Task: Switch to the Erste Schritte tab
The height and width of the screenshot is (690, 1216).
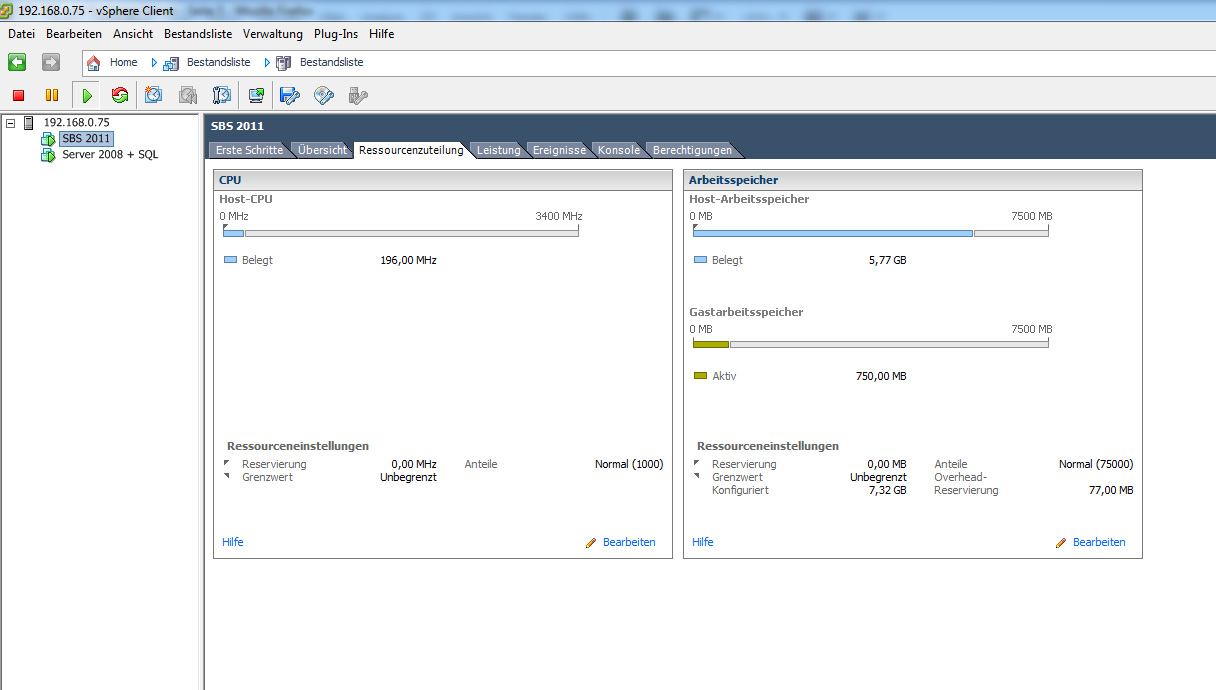Action: (x=249, y=150)
